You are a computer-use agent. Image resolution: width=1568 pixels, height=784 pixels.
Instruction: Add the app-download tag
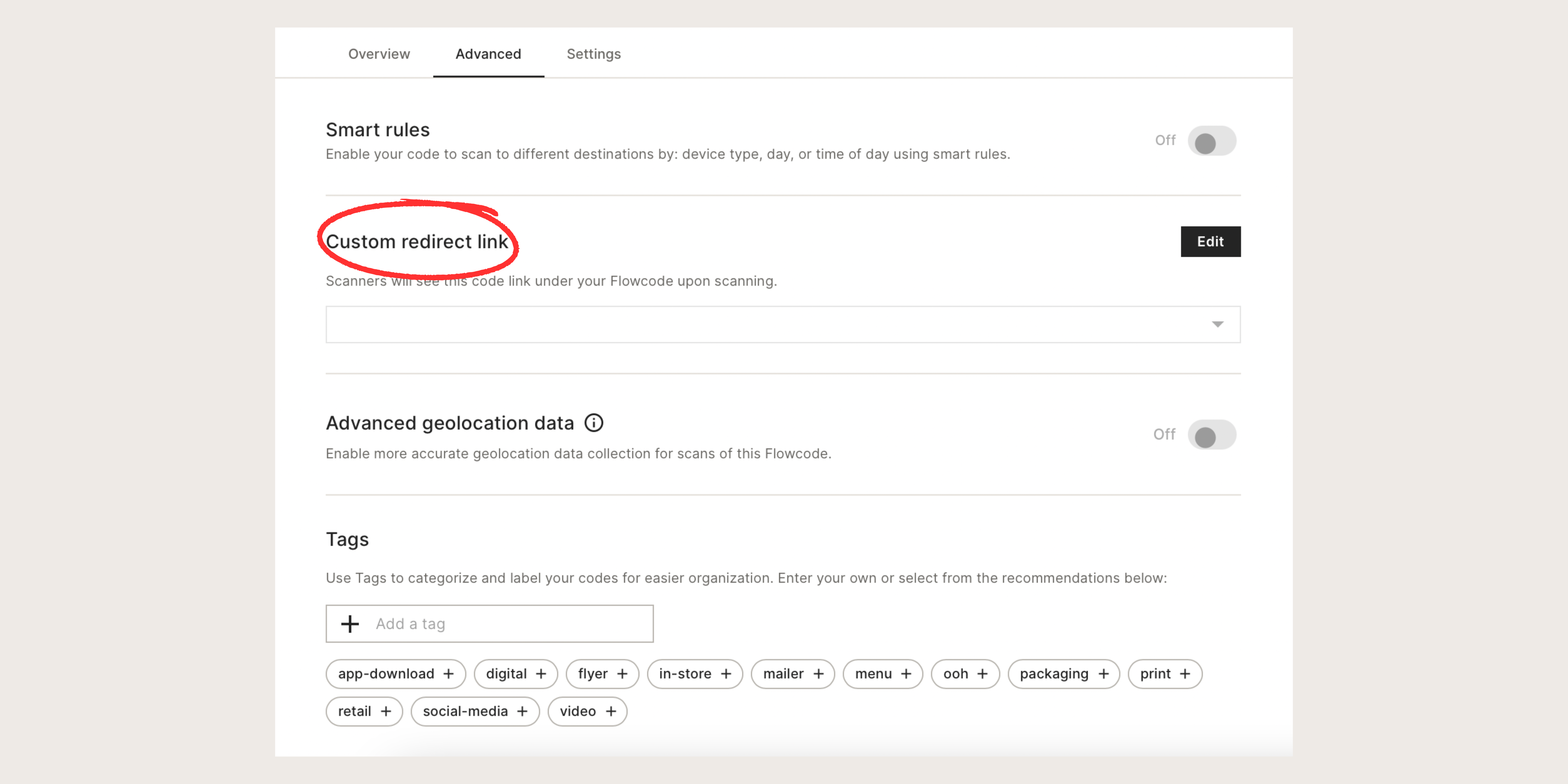[396, 674]
